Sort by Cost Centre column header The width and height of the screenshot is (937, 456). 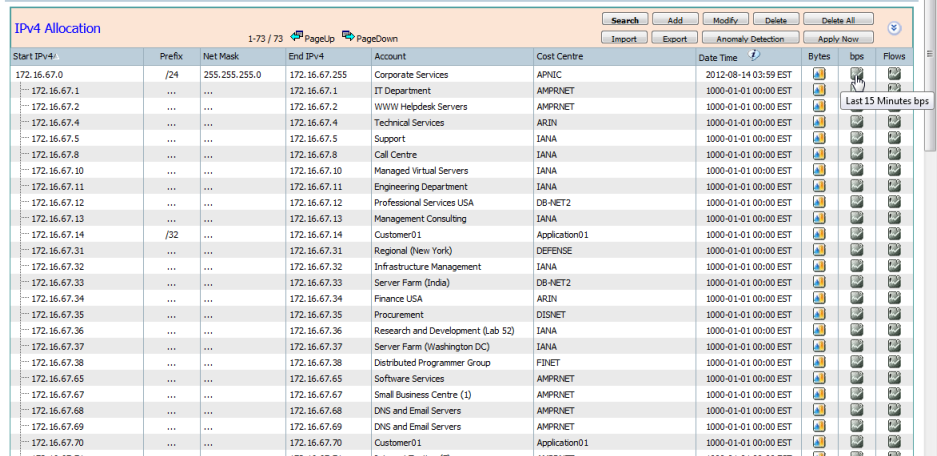coord(559,57)
